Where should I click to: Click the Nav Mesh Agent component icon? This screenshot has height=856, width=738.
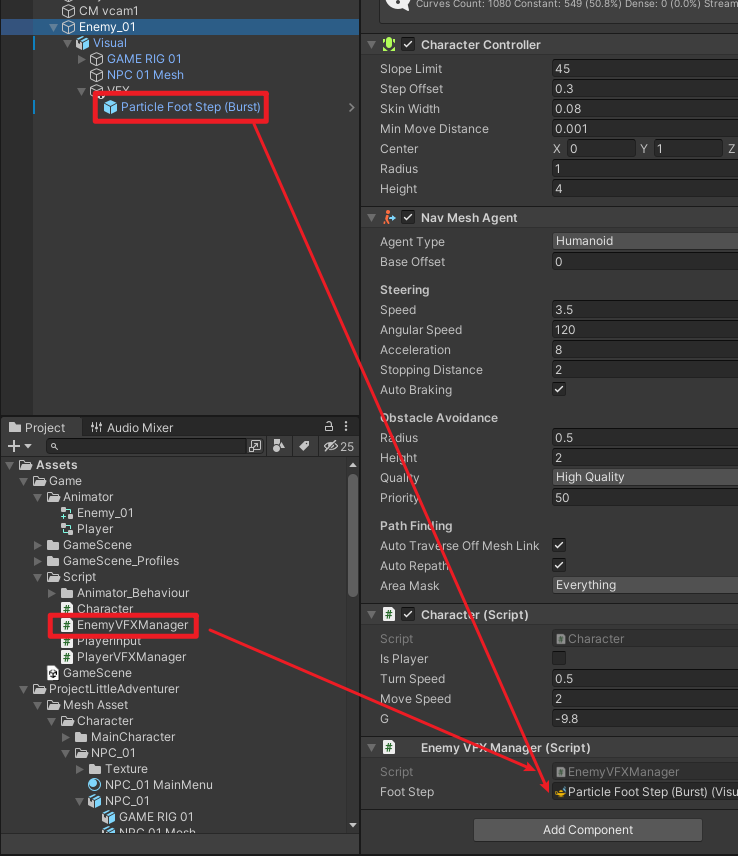point(389,218)
